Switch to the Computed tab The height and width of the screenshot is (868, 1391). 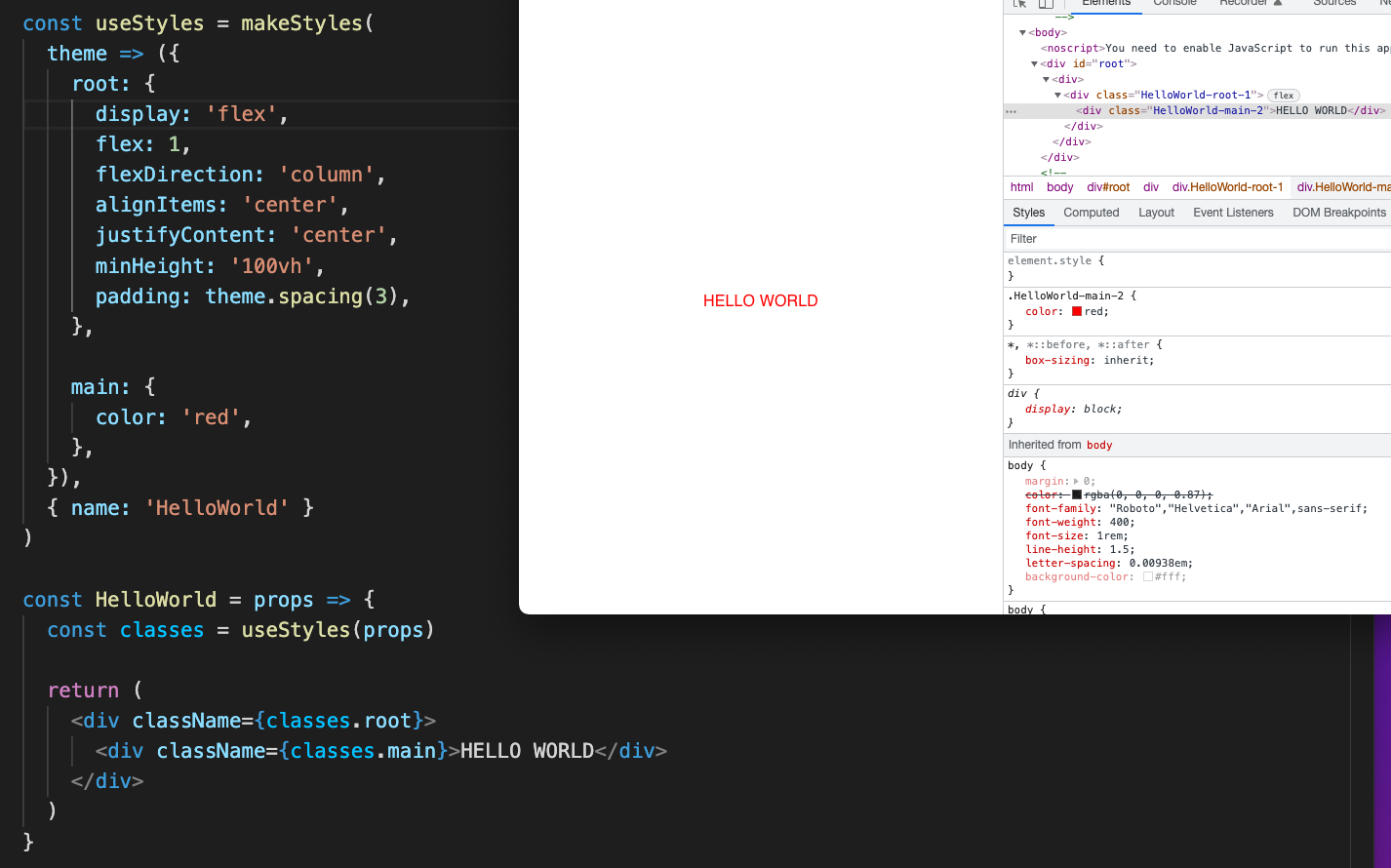tap(1091, 213)
